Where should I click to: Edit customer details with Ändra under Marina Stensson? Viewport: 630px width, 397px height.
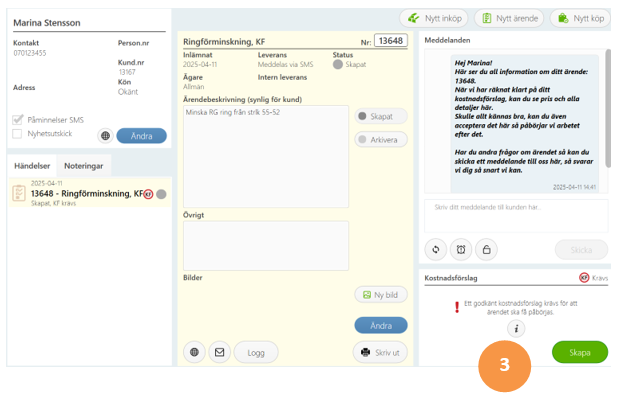141,136
